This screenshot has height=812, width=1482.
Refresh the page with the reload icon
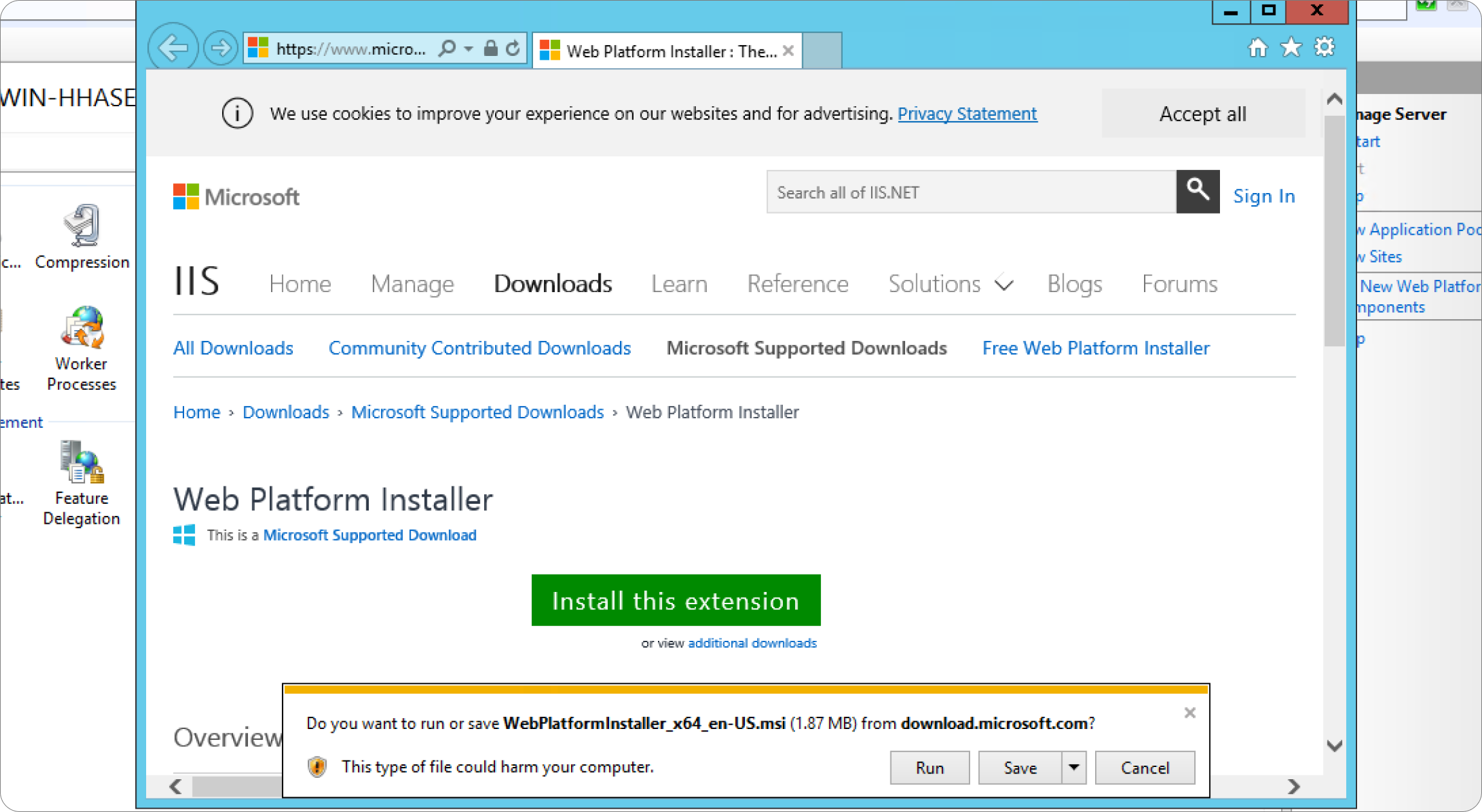click(512, 48)
